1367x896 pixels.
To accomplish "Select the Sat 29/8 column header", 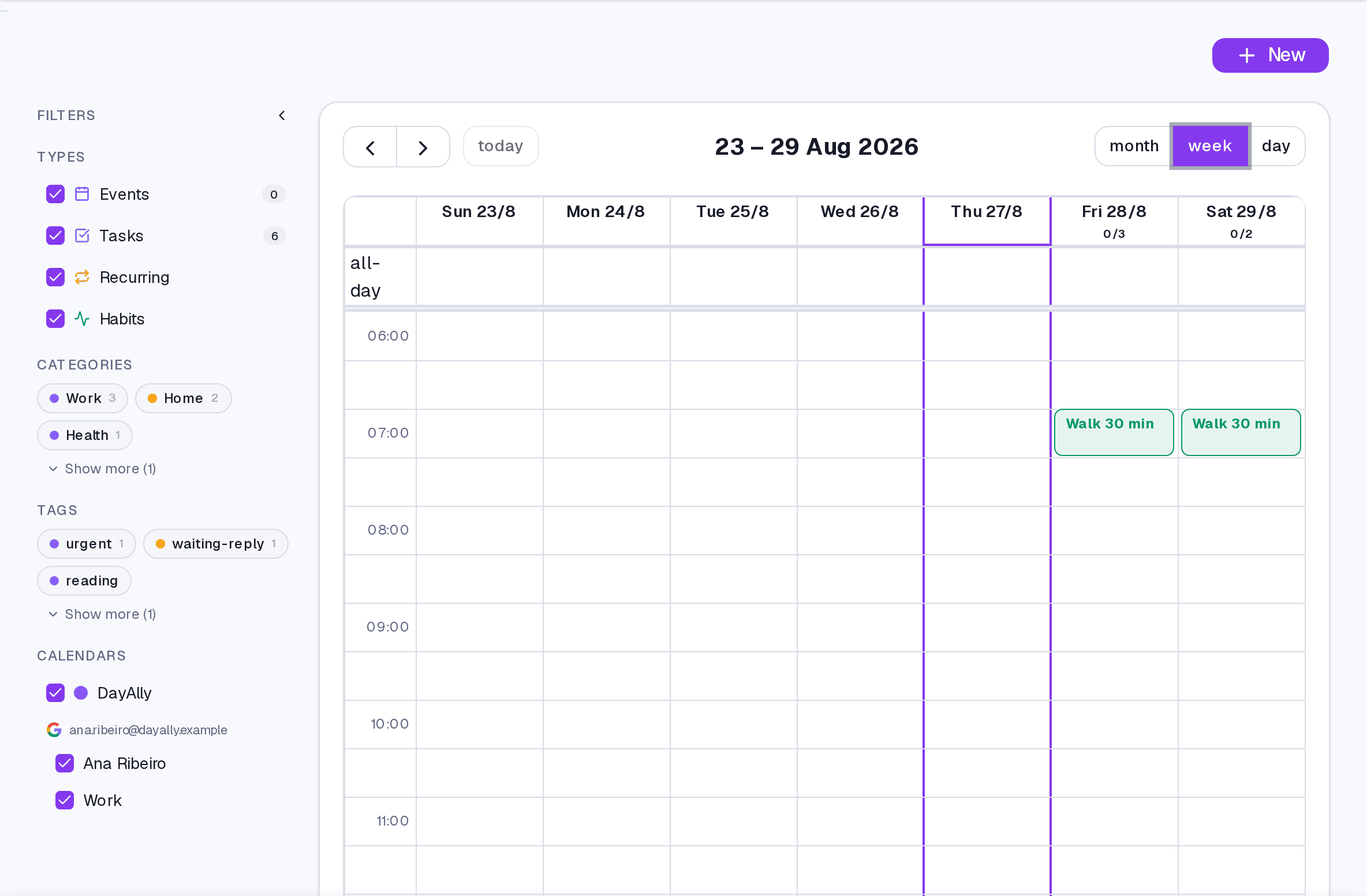I will coord(1241,221).
